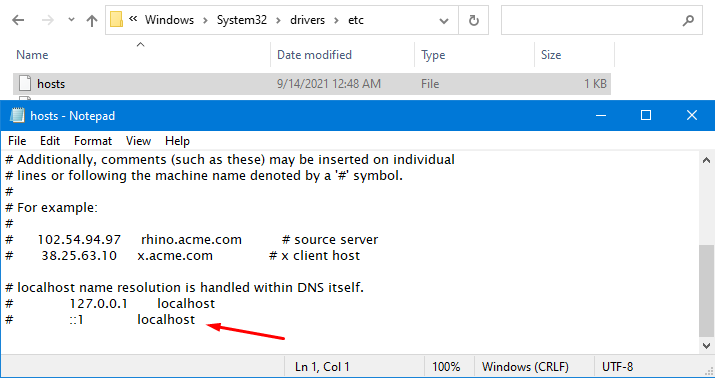Click the Explorer search box

point(601,20)
